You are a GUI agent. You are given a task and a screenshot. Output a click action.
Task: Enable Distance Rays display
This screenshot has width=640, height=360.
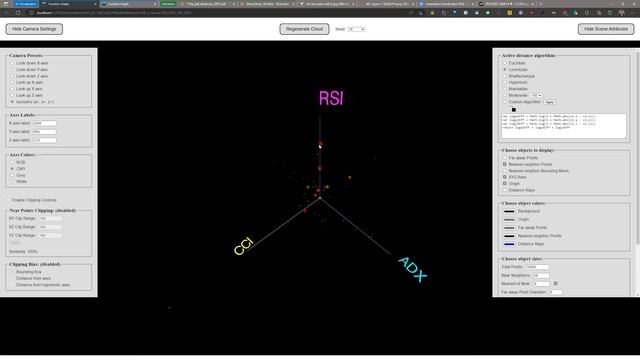coord(505,190)
